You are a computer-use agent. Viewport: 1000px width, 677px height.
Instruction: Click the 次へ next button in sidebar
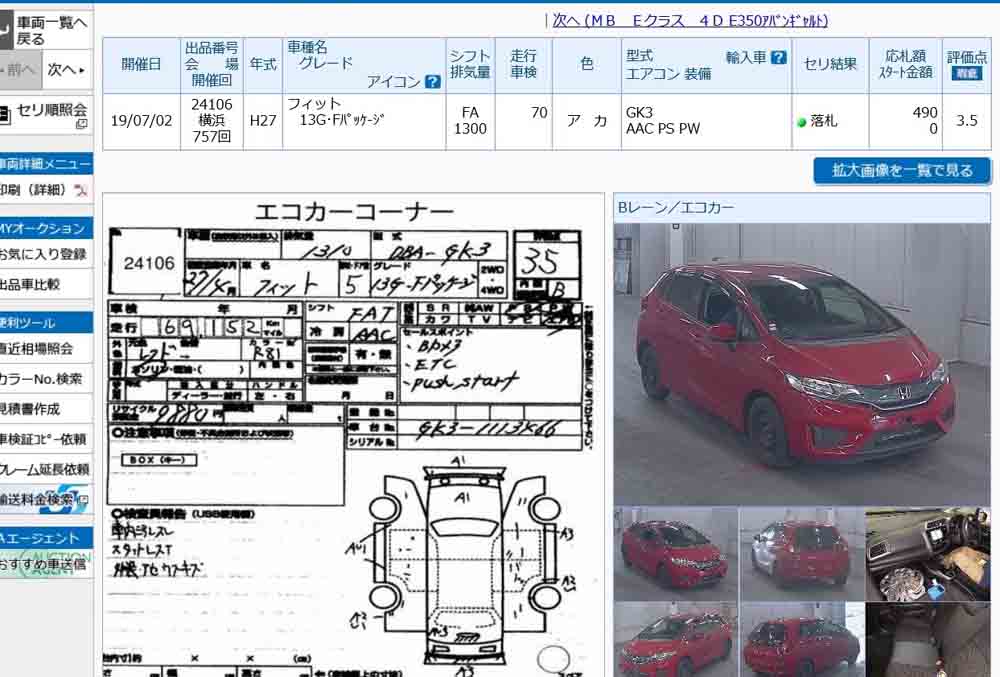click(x=67, y=69)
